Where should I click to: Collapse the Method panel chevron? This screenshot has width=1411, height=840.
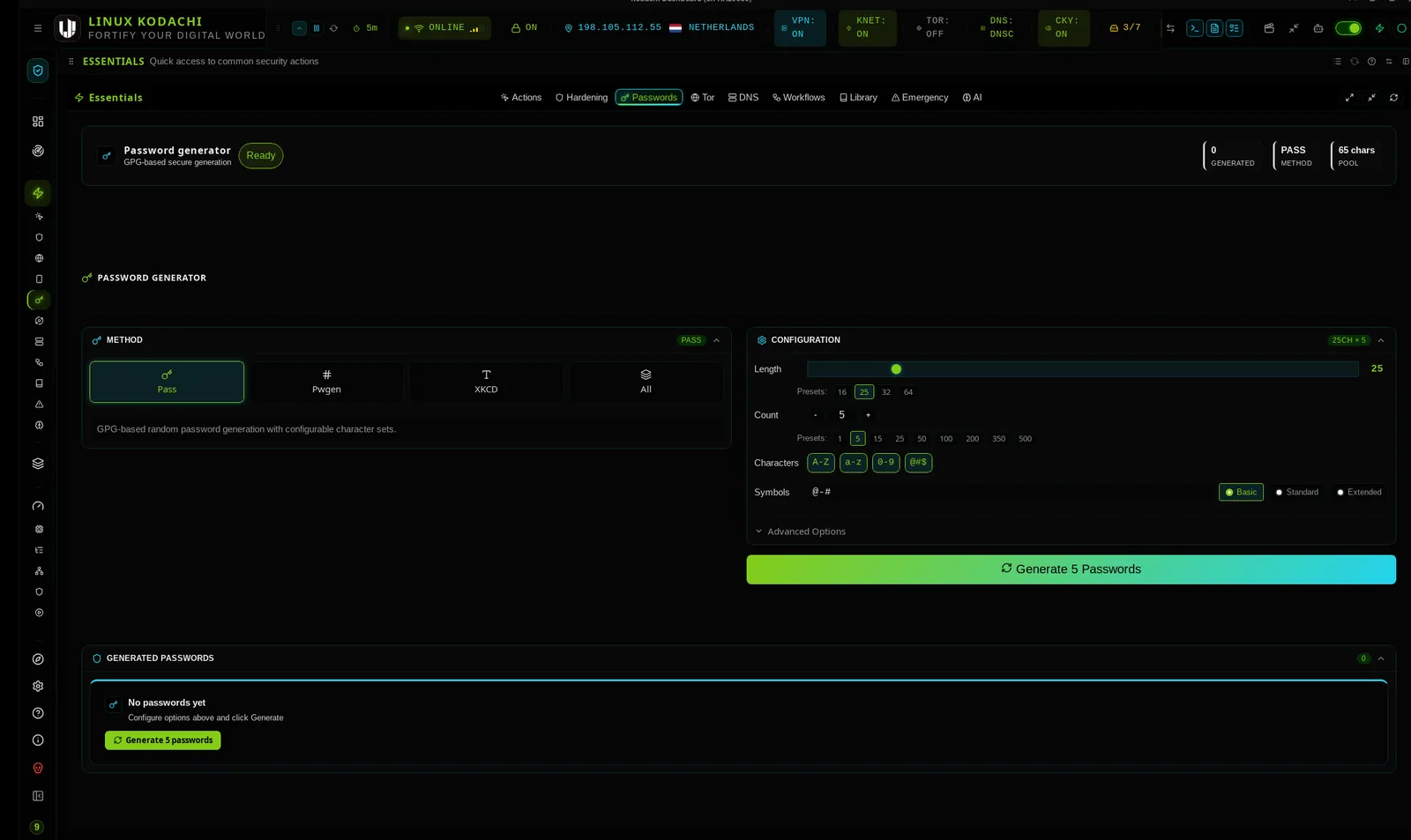(716, 340)
